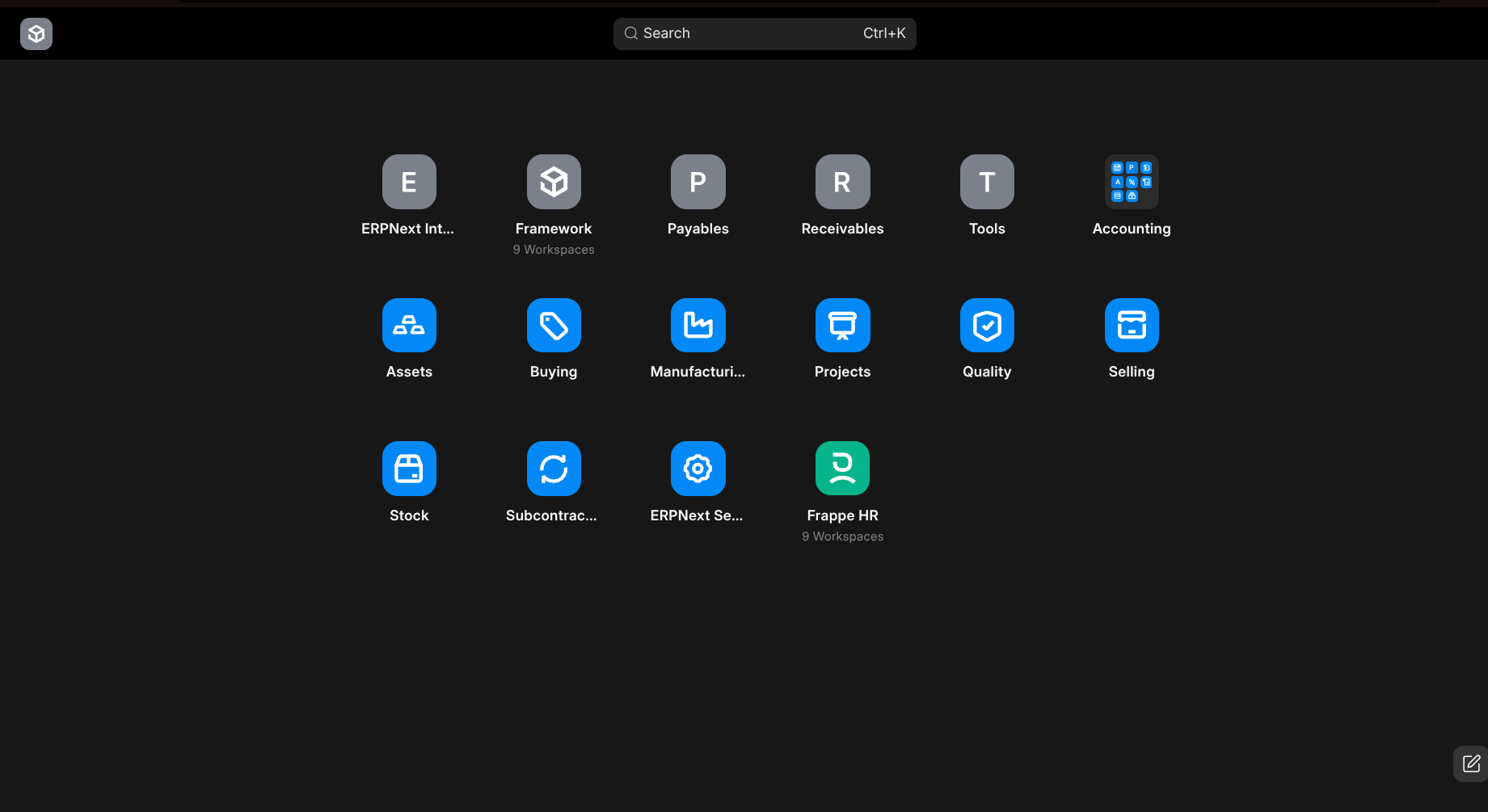
Task: Open the Quality shield icon
Action: coord(987,325)
